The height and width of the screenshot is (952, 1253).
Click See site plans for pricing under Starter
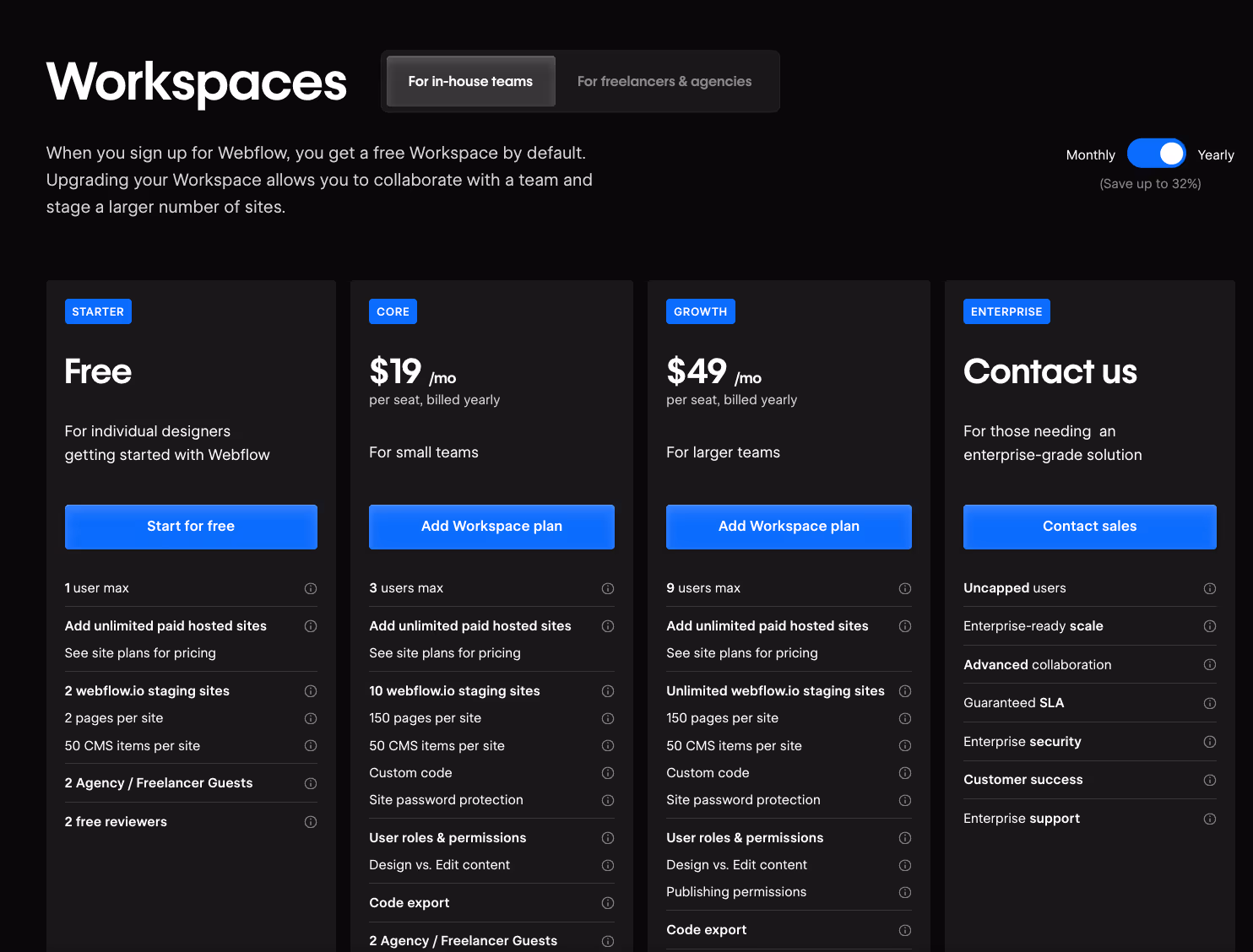(140, 653)
